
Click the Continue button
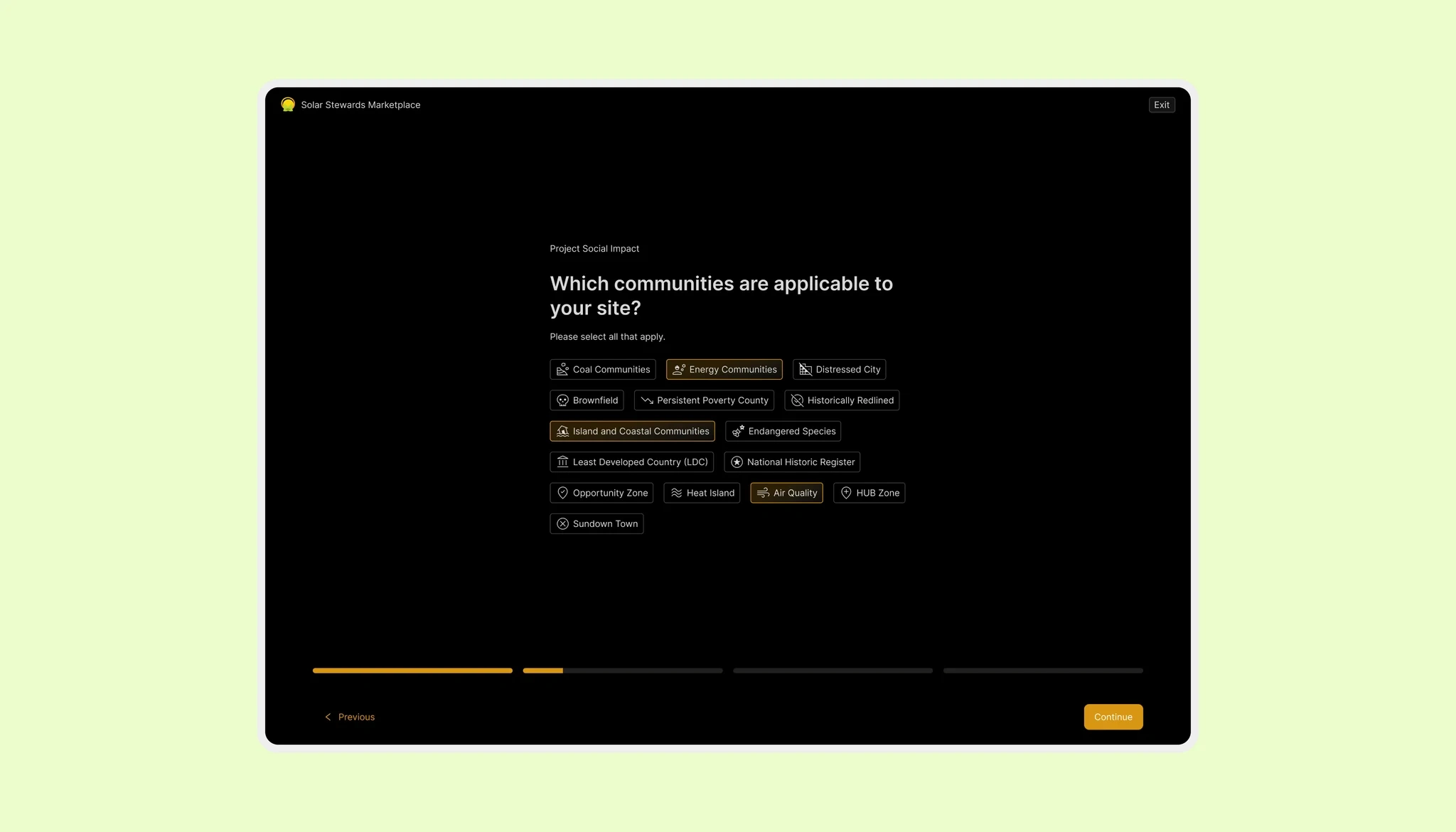coord(1113,716)
